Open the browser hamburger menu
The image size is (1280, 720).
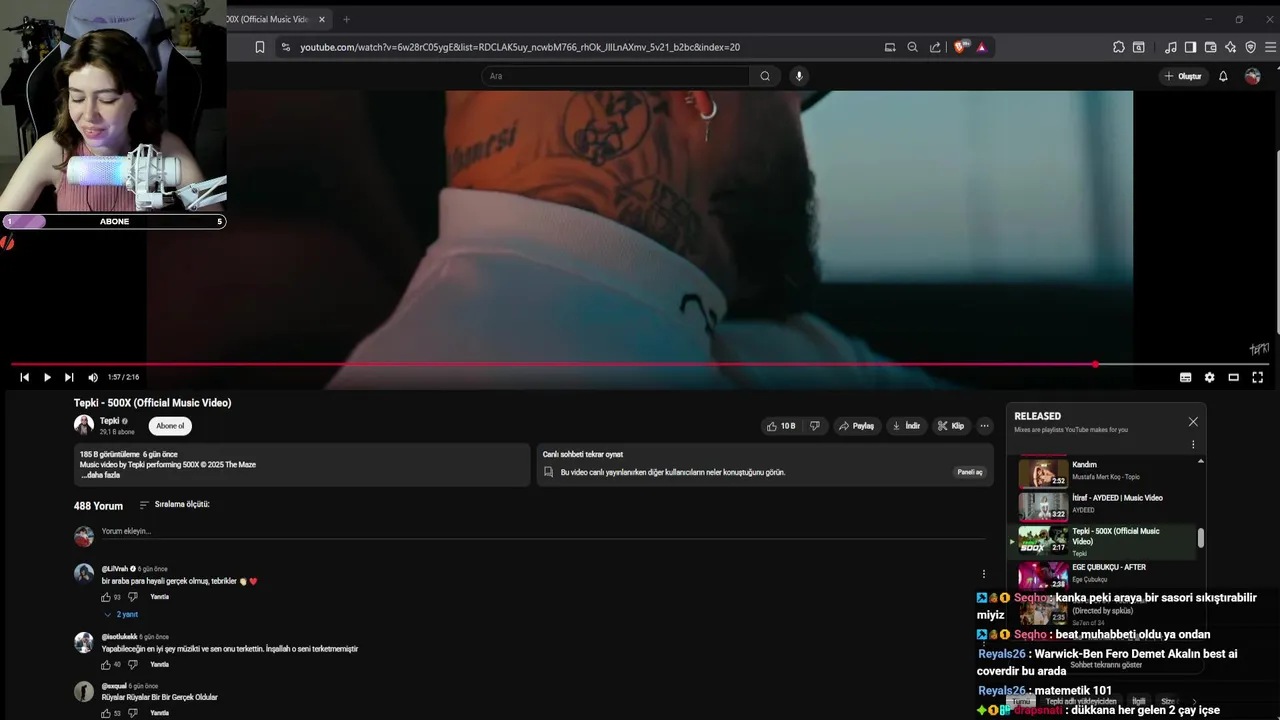pos(1271,47)
